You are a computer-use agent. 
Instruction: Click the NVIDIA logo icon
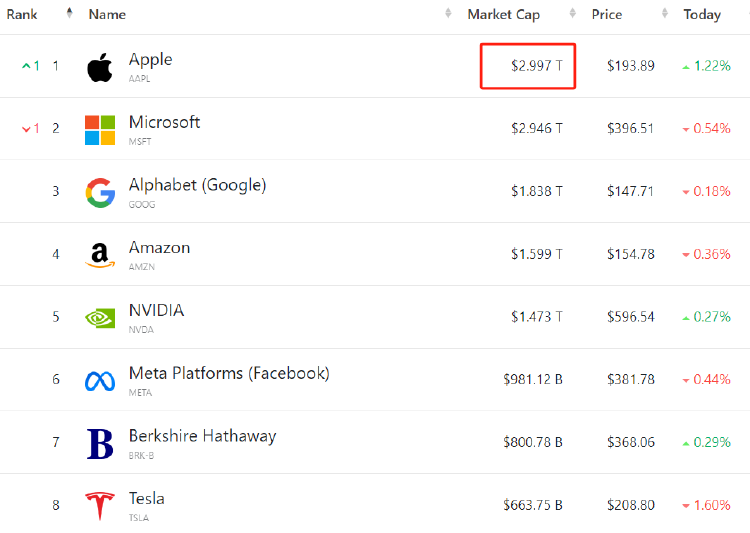[x=100, y=318]
